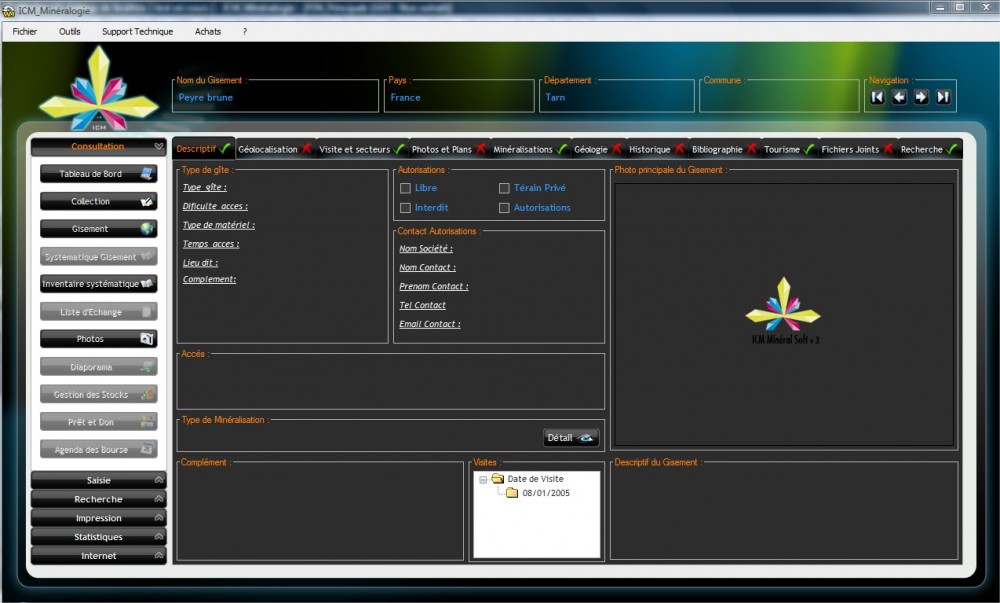Open the Fichier menu
Image resolution: width=1000 pixels, height=603 pixels.
point(25,31)
